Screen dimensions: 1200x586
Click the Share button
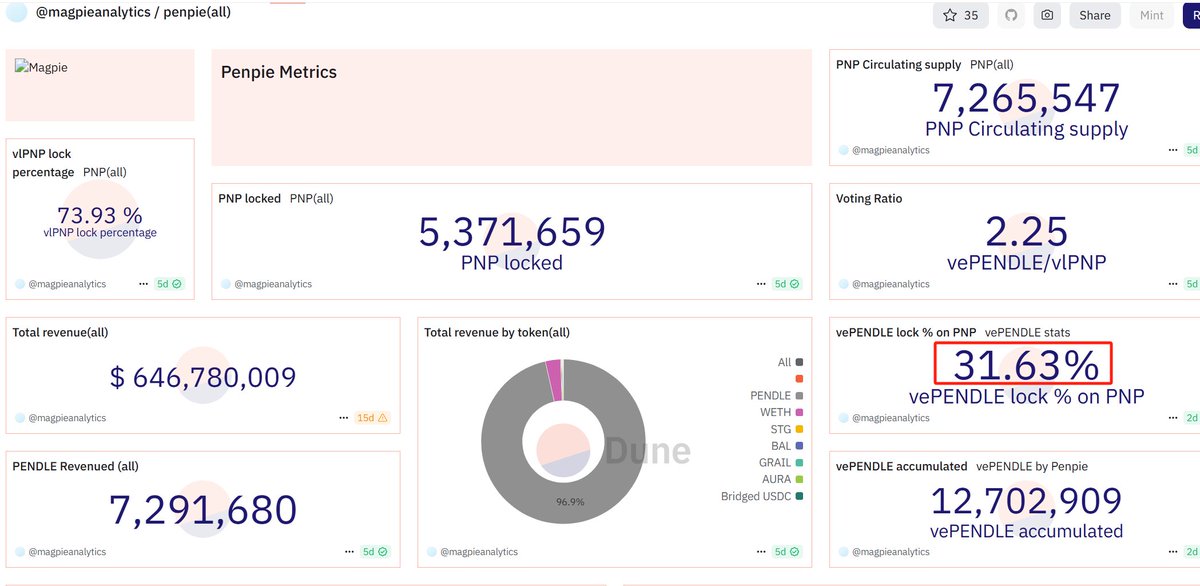click(1094, 15)
